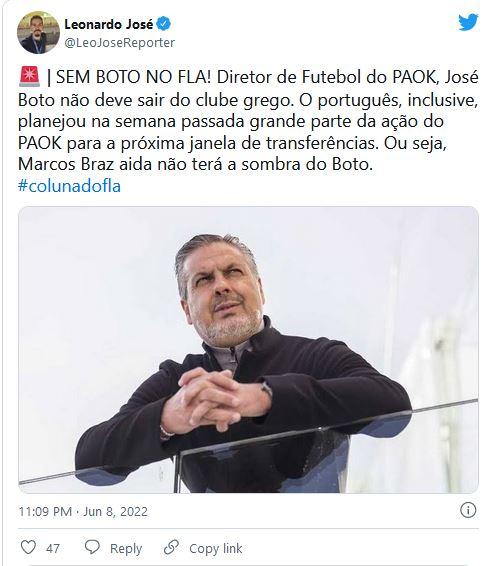
Task: Open the Leonardo José display name
Action: [109, 25]
